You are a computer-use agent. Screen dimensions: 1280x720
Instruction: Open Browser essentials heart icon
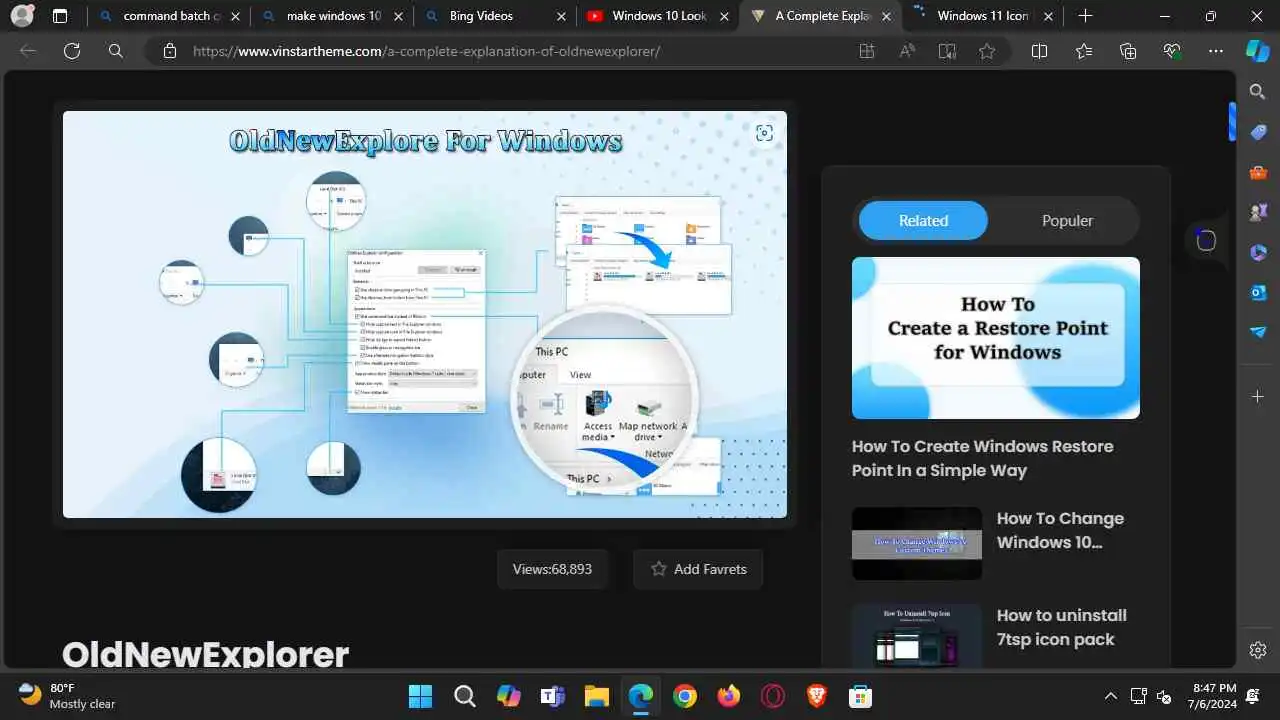pyautogui.click(x=1172, y=51)
